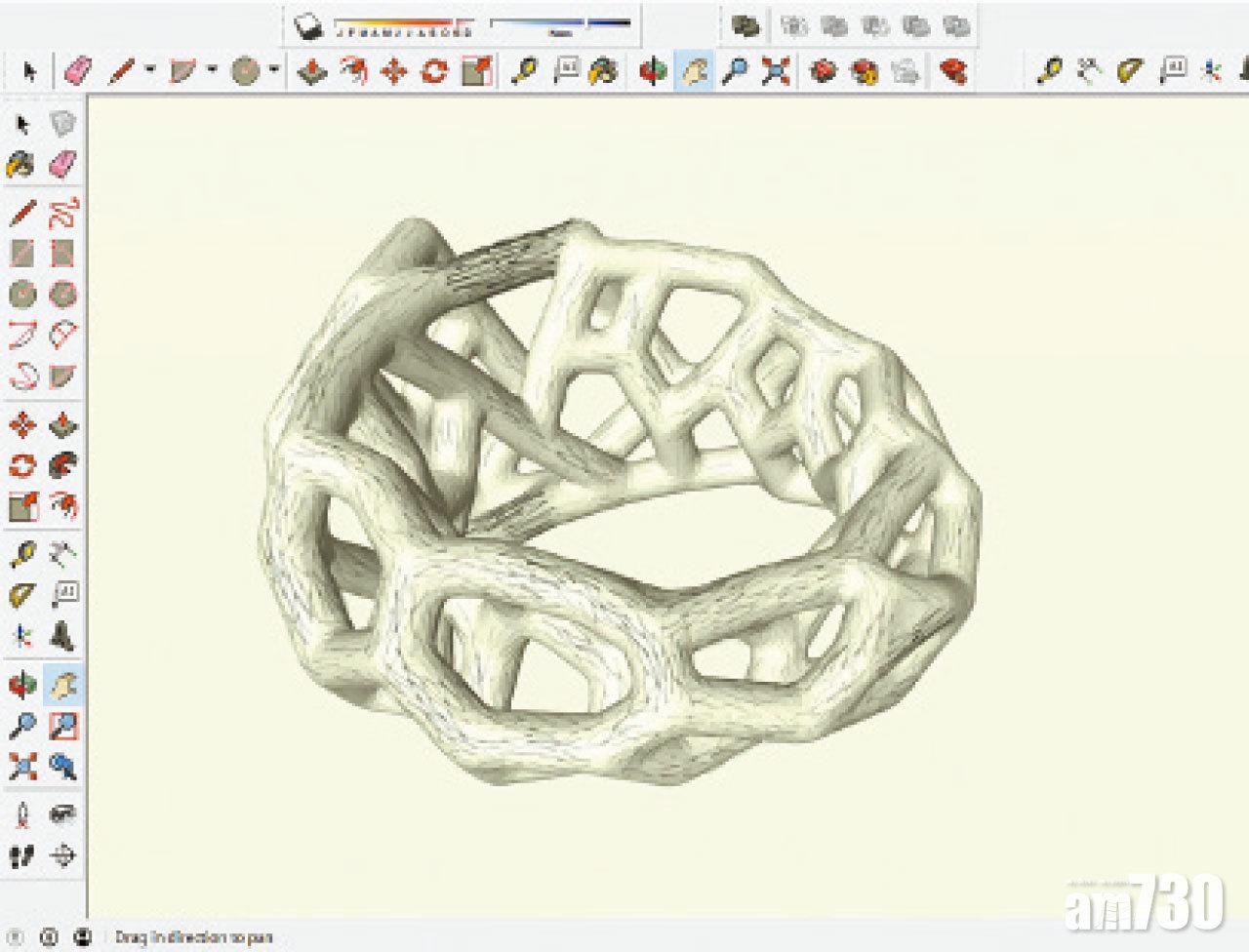Select the Follow Me tool
The width and height of the screenshot is (1249, 952).
click(x=62, y=465)
